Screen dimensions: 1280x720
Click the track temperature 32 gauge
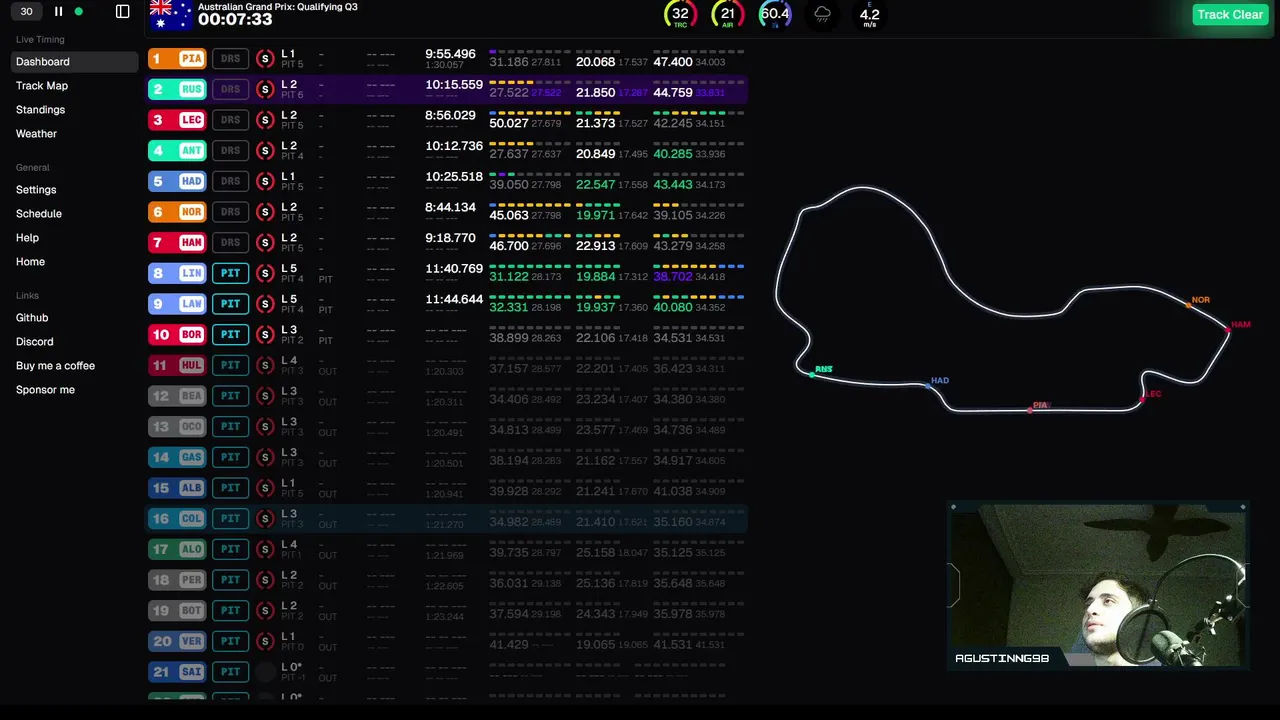pos(680,14)
